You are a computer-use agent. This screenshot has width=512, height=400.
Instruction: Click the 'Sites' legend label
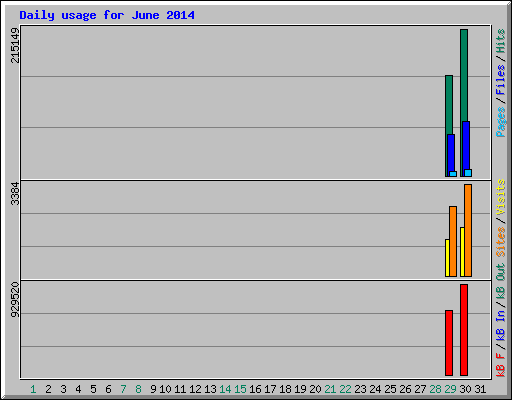pos(500,242)
